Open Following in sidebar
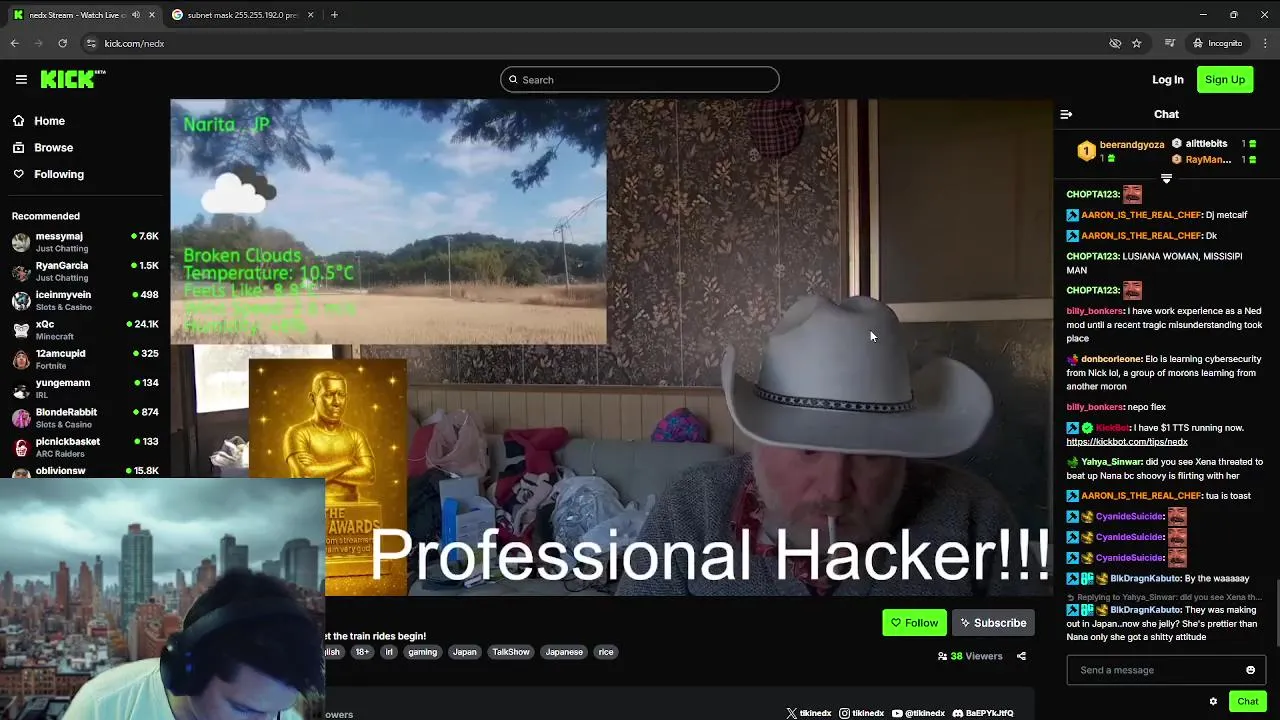1280x720 pixels. [48, 174]
